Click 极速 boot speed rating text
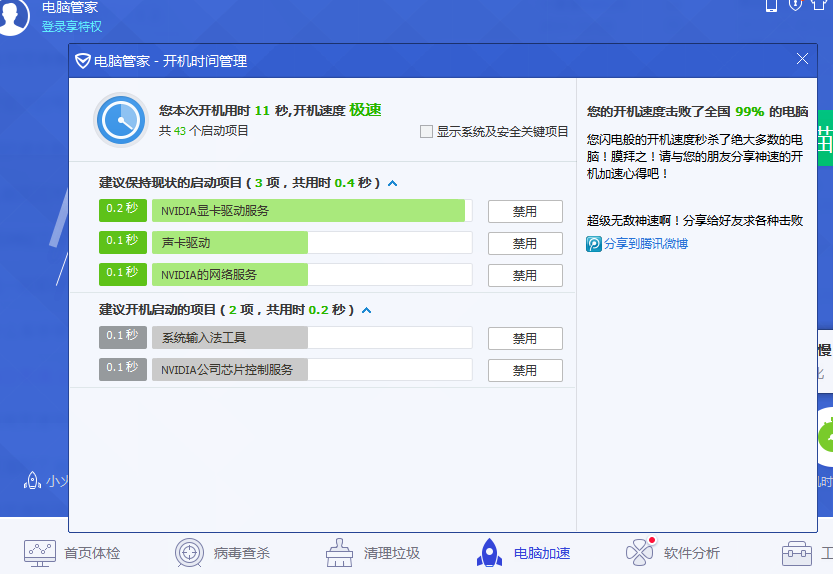Screen dimensions: 833x574 [x=366, y=110]
